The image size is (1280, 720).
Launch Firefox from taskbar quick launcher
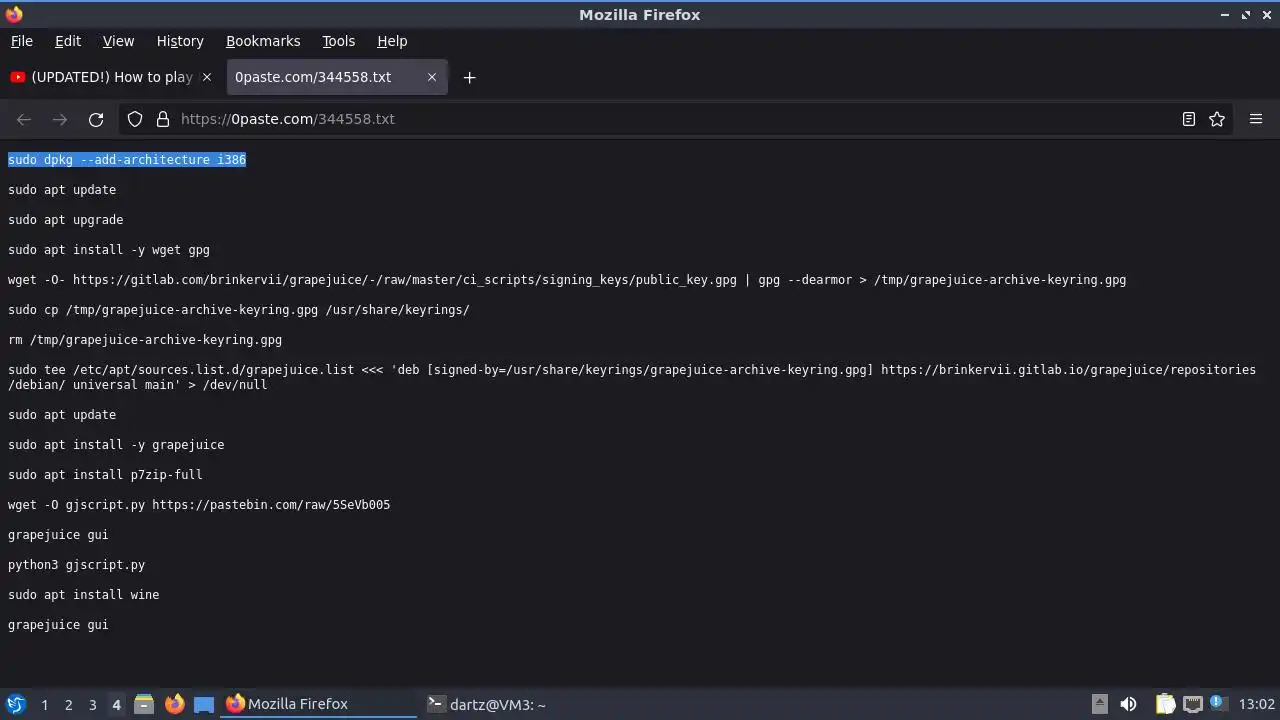pos(174,704)
